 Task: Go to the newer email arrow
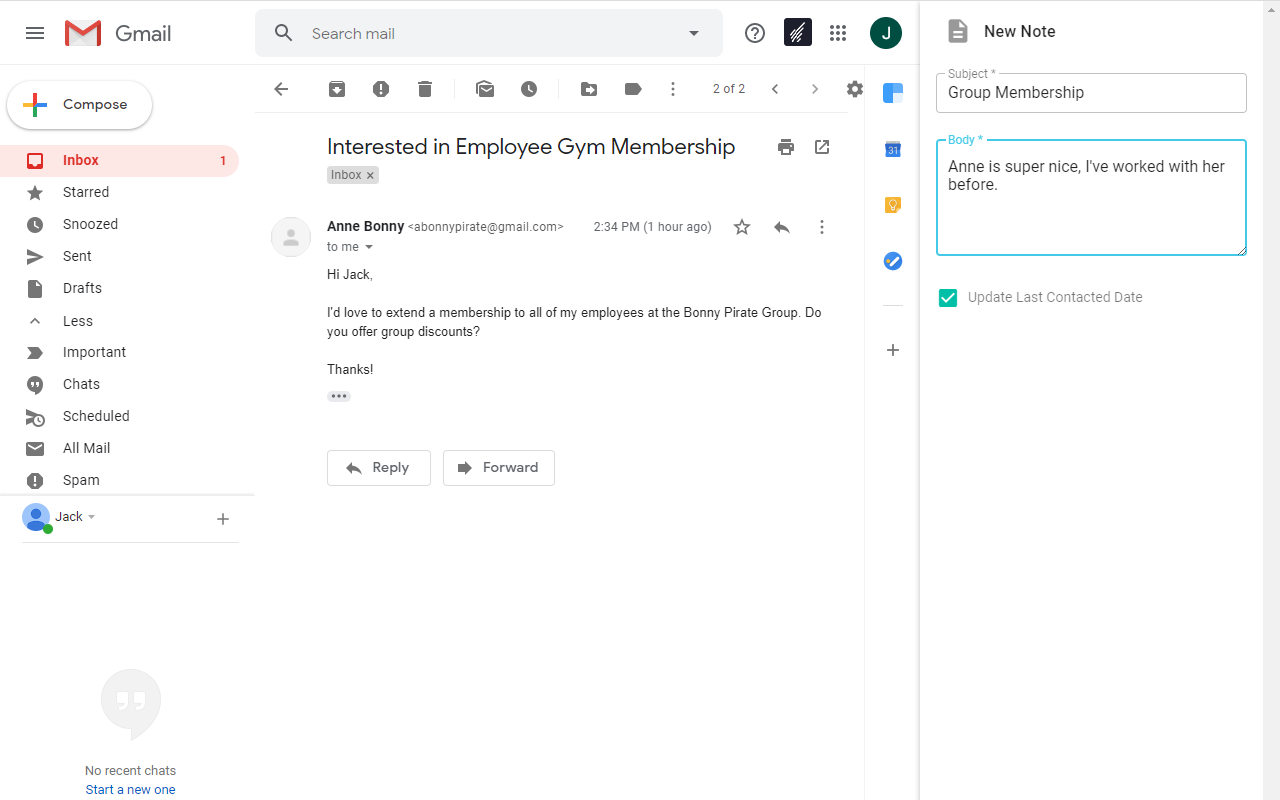[775, 89]
